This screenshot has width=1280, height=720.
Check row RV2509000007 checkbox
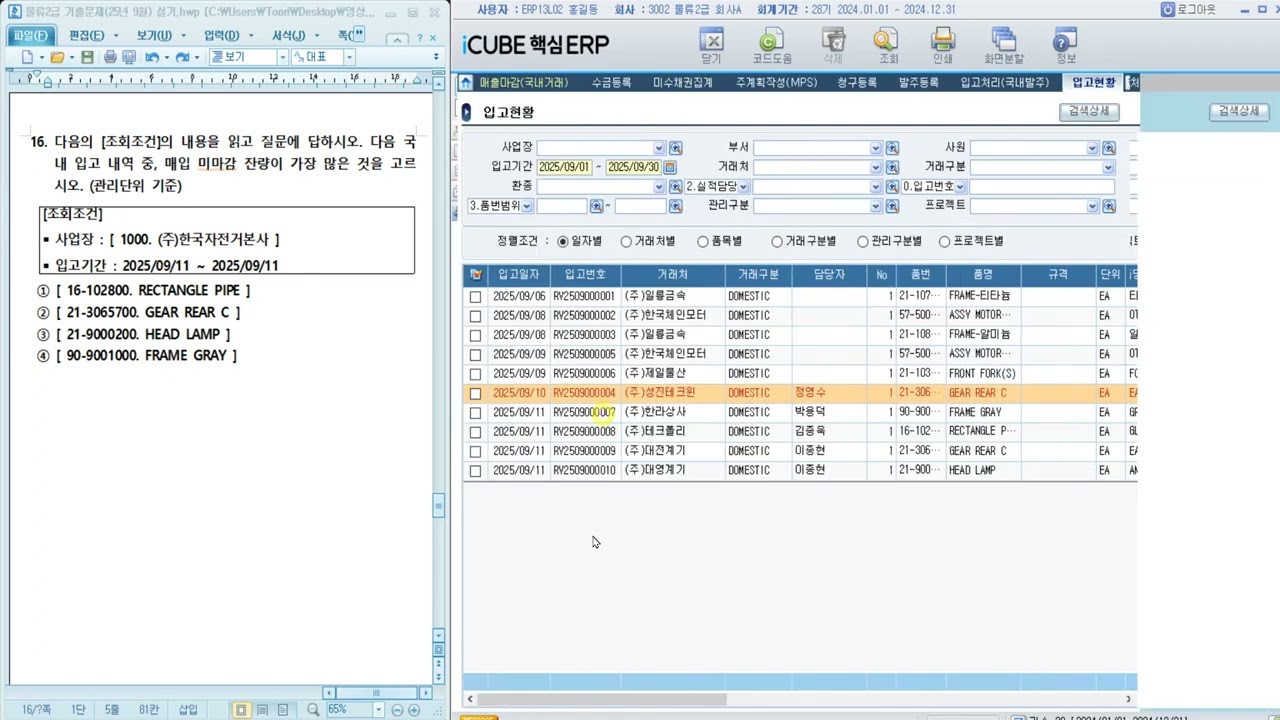[475, 413]
